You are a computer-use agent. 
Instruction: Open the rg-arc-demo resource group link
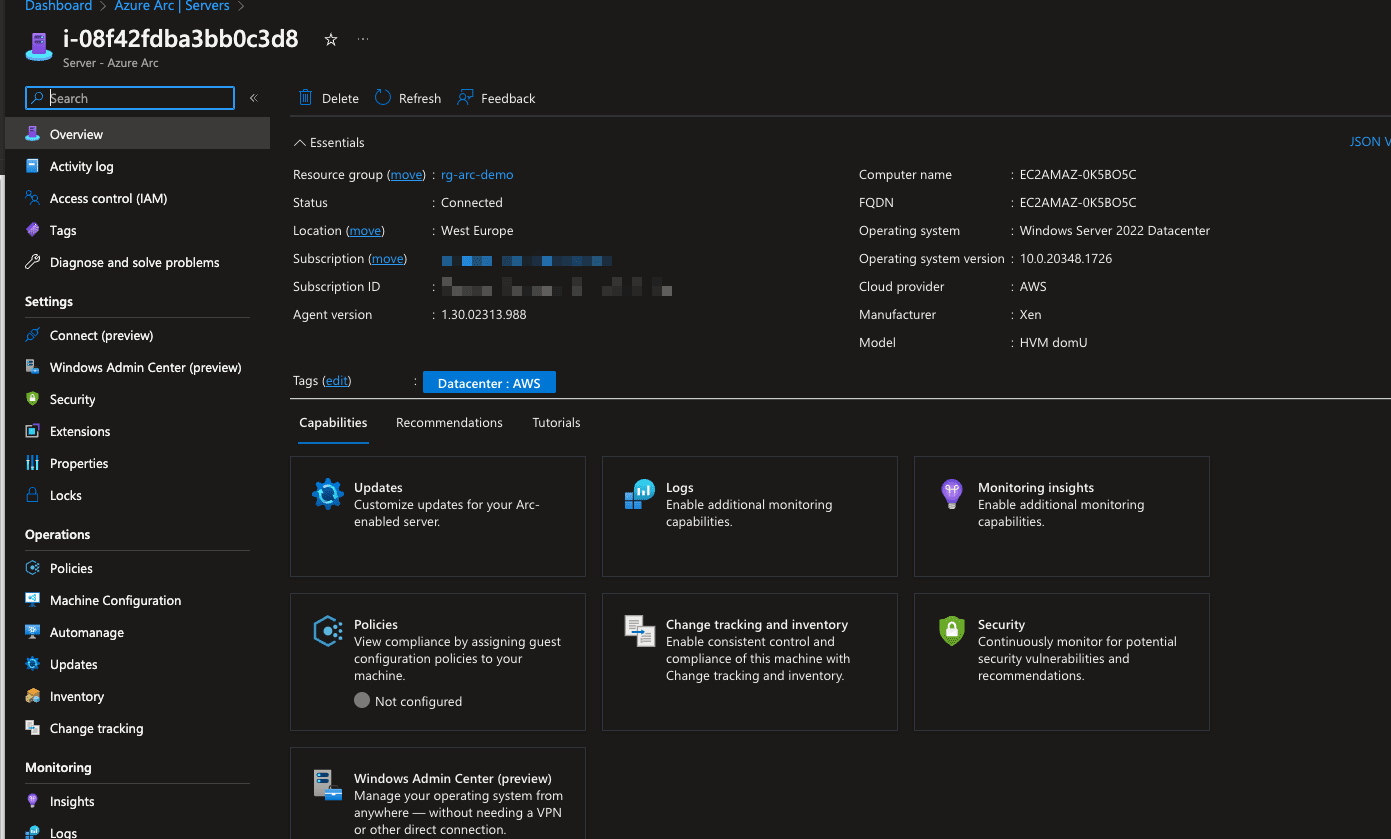tap(477, 174)
